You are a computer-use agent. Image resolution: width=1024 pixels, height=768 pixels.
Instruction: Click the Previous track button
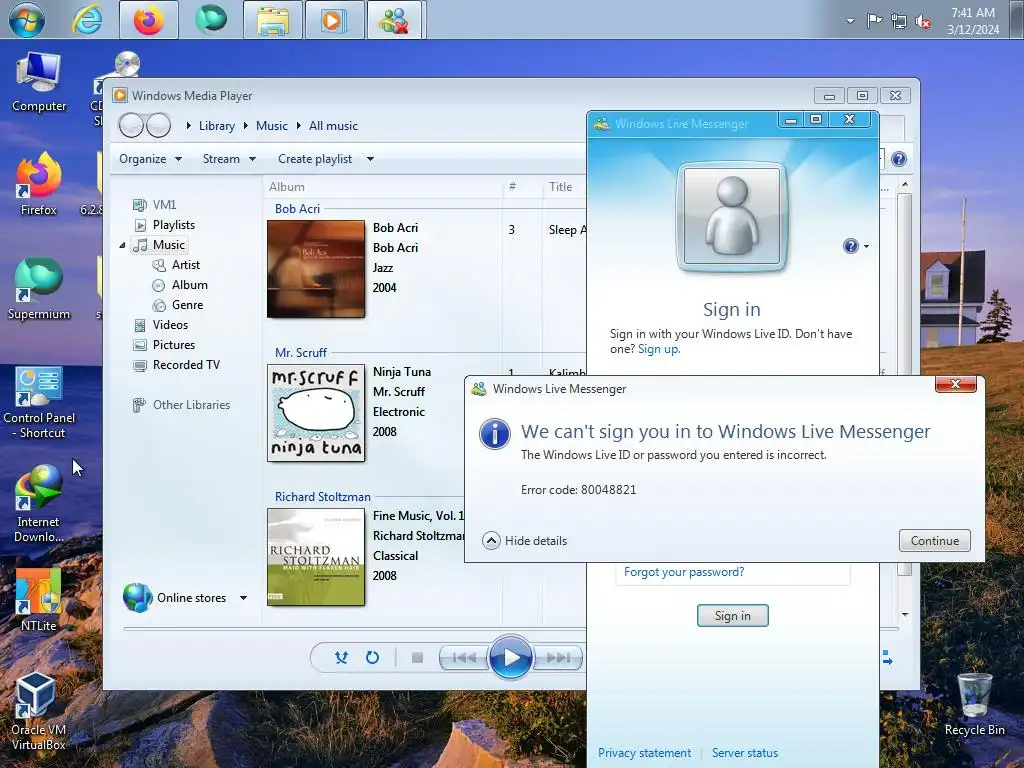click(x=464, y=658)
